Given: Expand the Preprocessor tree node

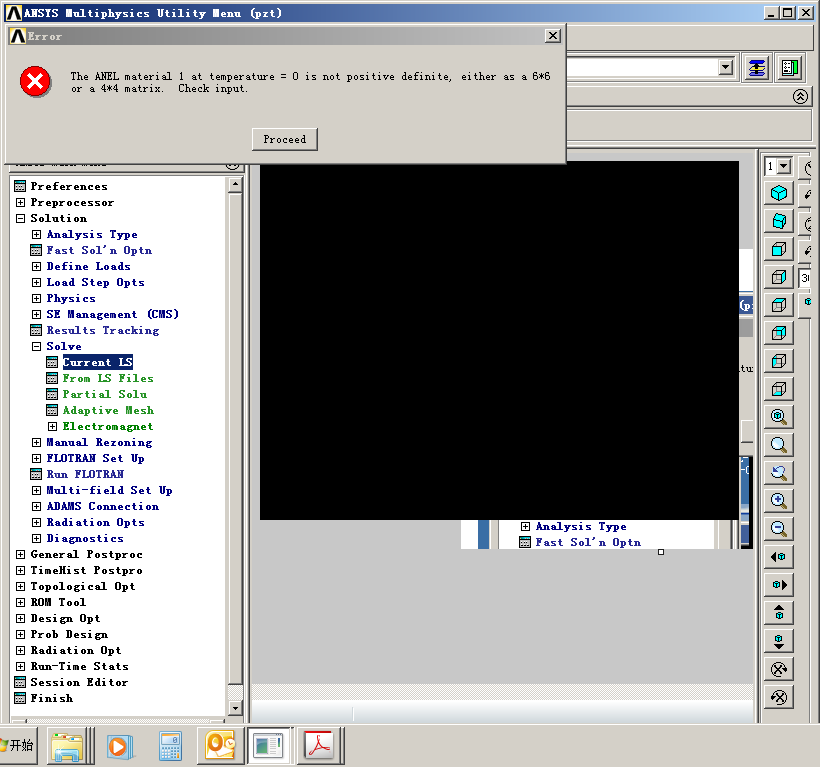Looking at the screenshot, I should pos(20,202).
